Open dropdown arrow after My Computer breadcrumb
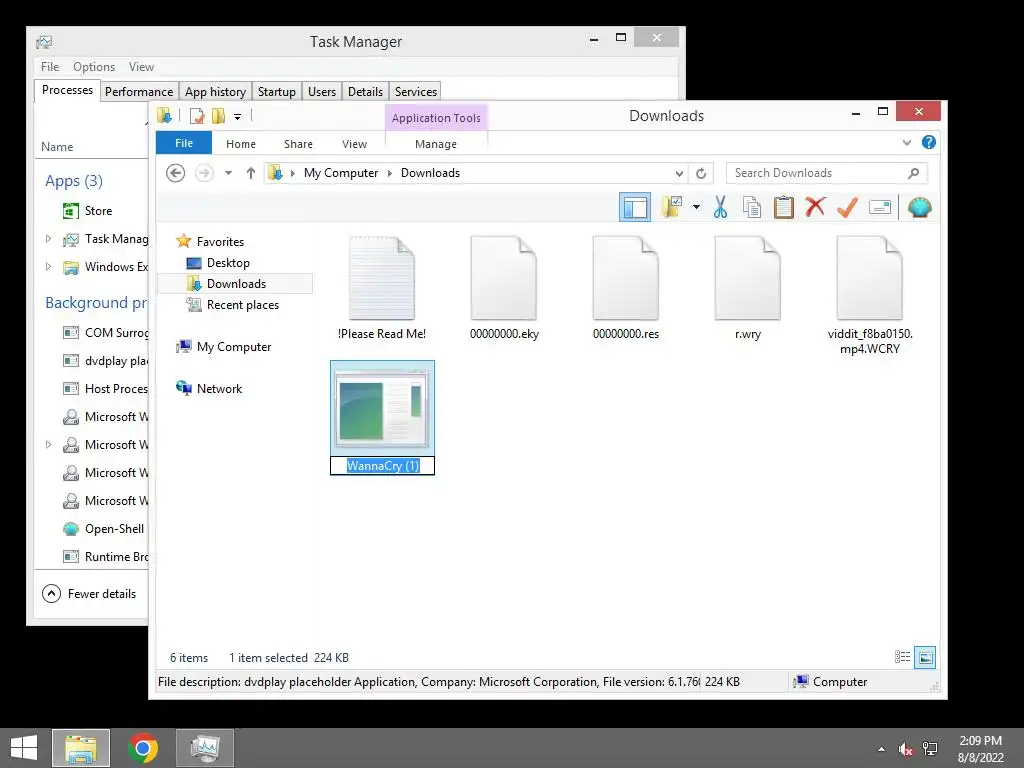Screen dimensions: 1024x768 coord(390,173)
